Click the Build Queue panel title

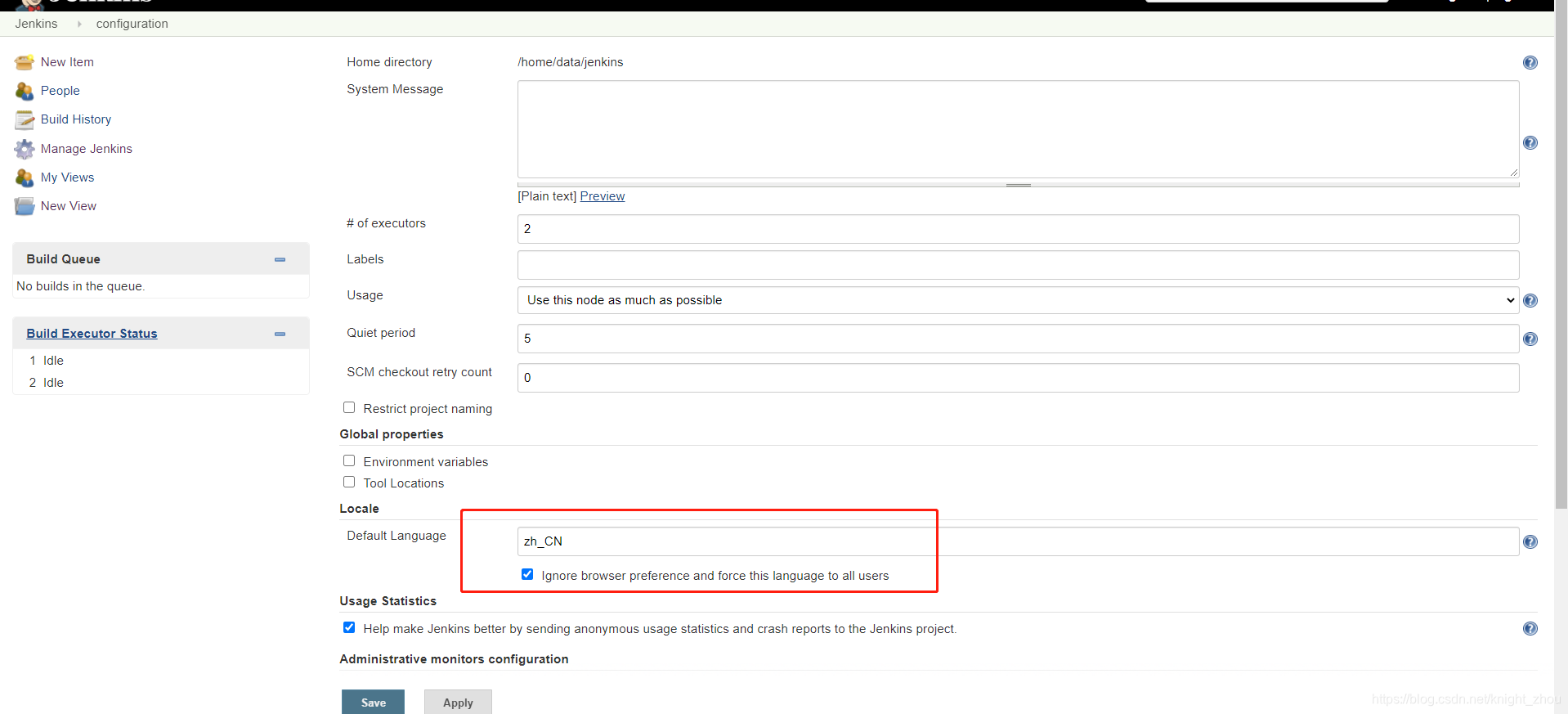[x=63, y=259]
